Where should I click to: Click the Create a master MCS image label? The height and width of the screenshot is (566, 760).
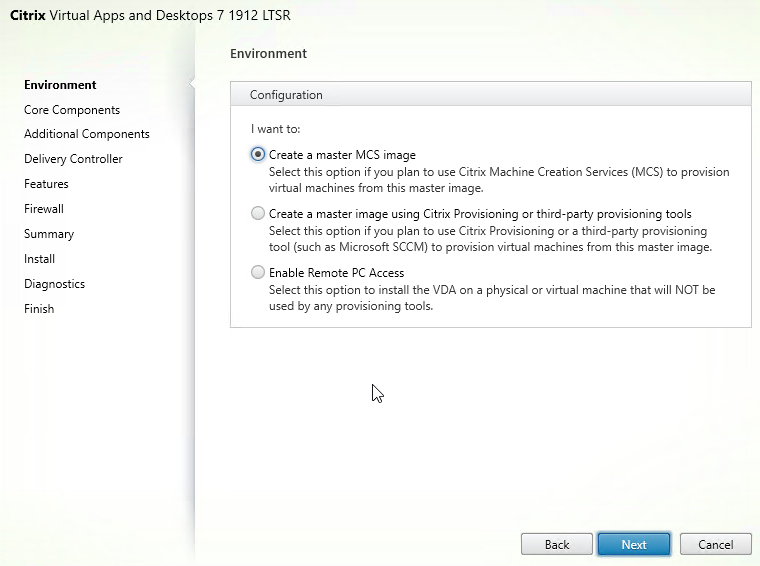click(342, 155)
